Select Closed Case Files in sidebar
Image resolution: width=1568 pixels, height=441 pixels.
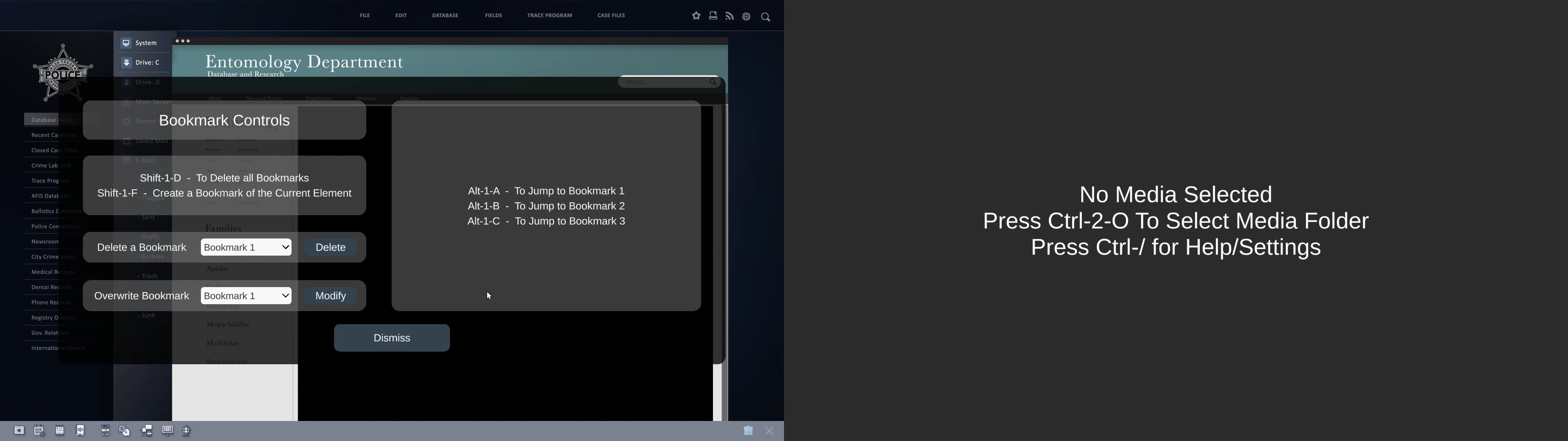coord(54,150)
